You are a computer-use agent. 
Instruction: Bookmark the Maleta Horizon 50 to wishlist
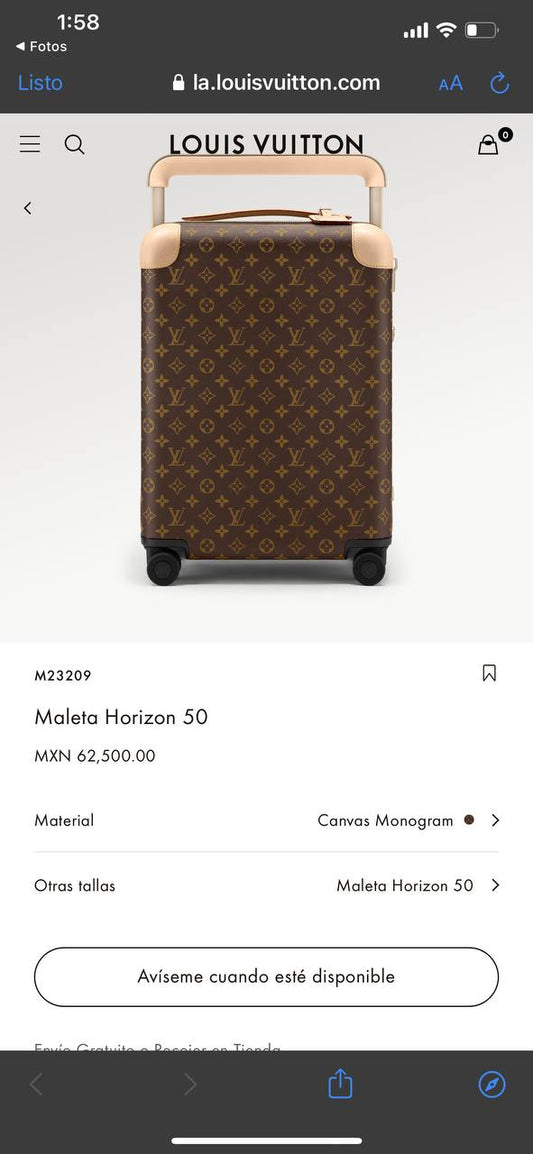(x=489, y=673)
